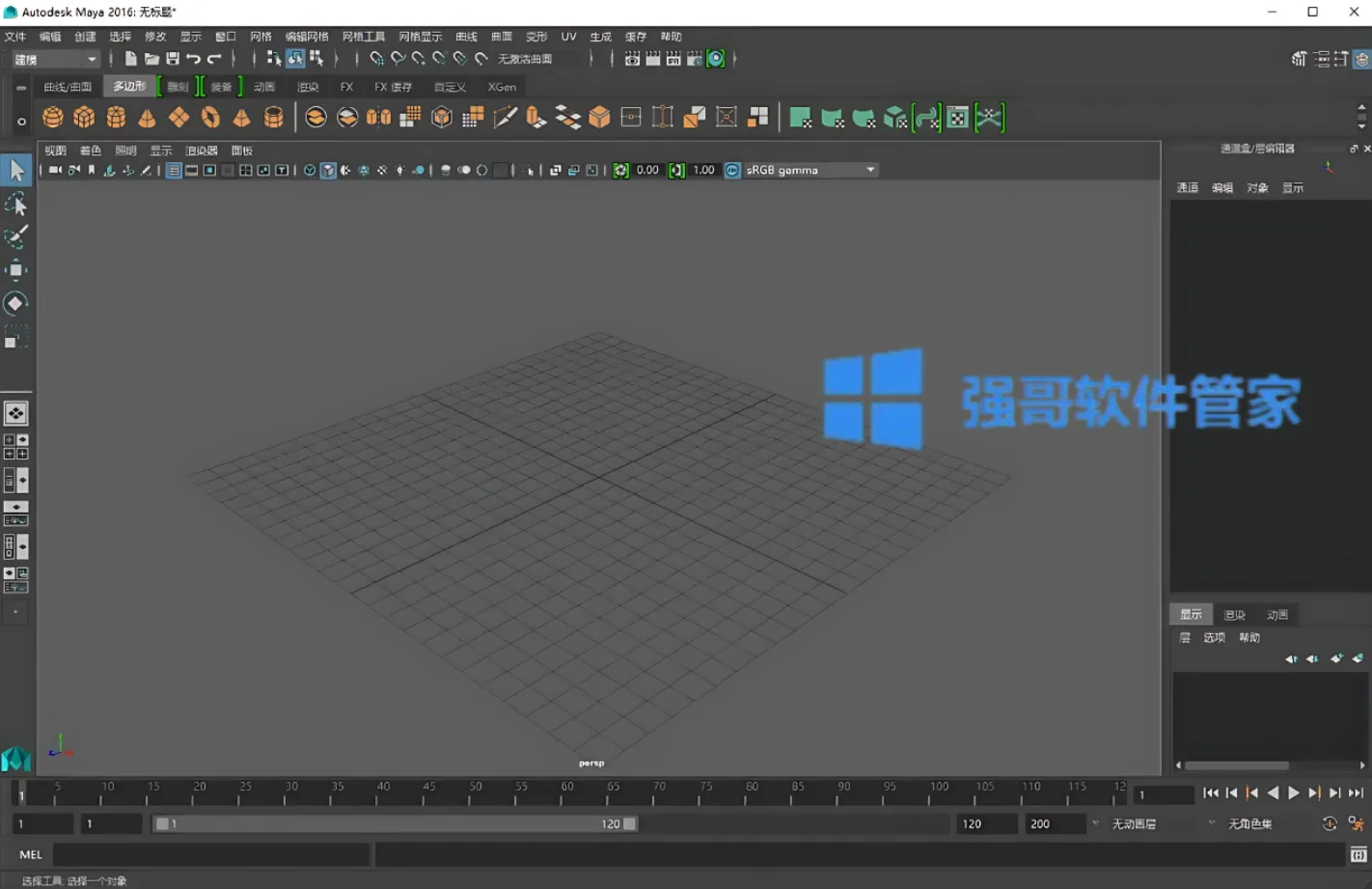Save the scene with the disk icon
1372x889 pixels.
point(173,59)
